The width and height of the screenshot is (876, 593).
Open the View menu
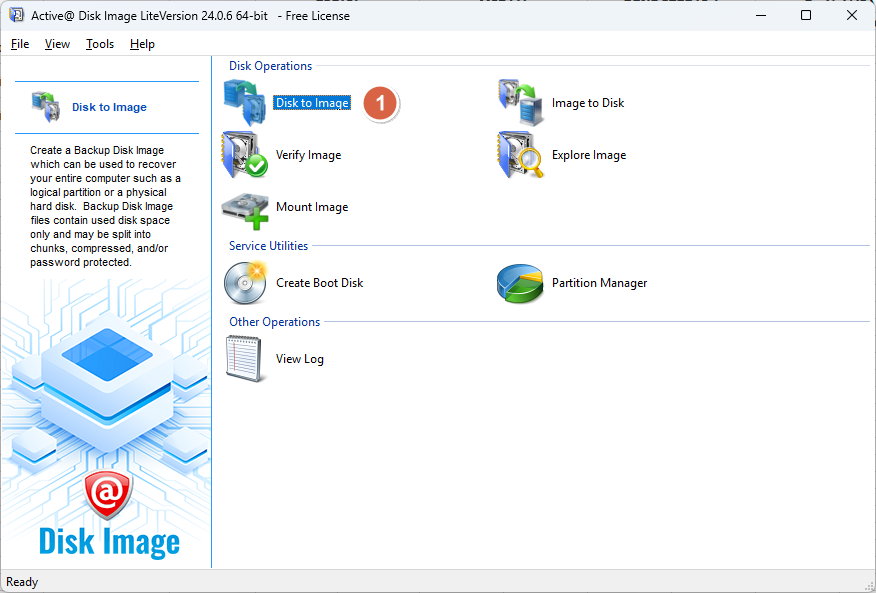57,44
